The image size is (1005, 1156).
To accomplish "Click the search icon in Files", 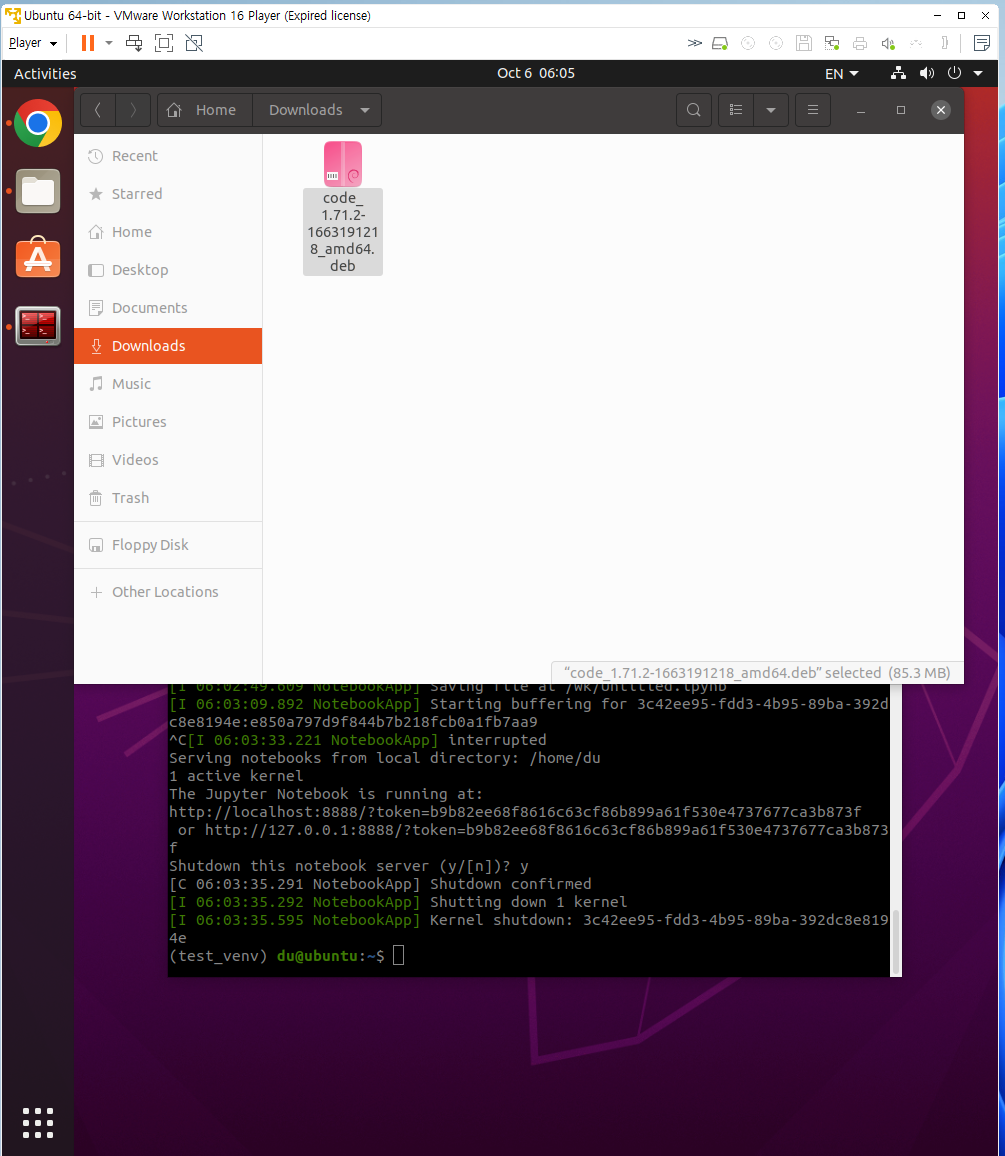I will coord(694,110).
